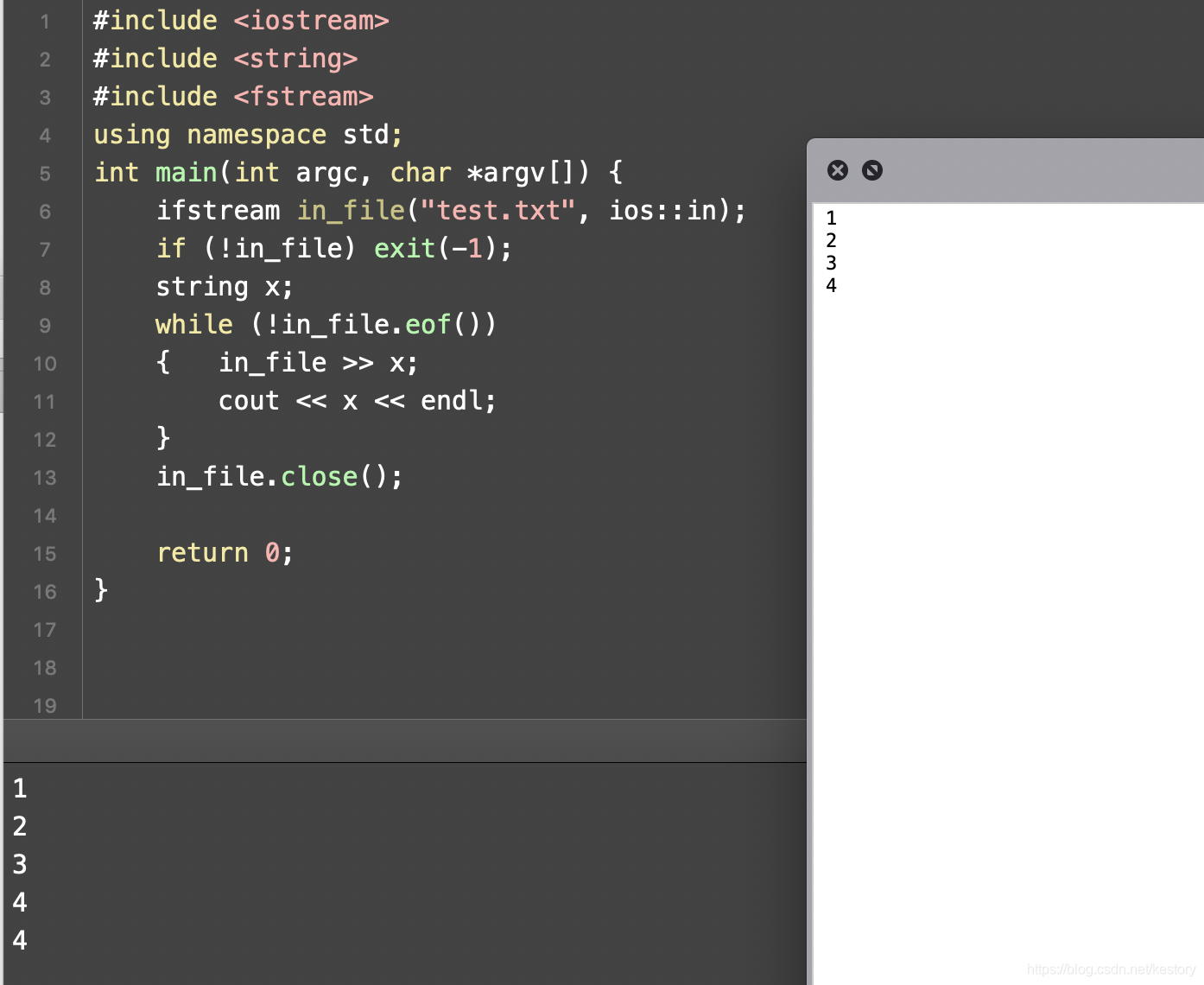Click output line '2' in the console panel
1204x985 pixels.
tap(20, 826)
